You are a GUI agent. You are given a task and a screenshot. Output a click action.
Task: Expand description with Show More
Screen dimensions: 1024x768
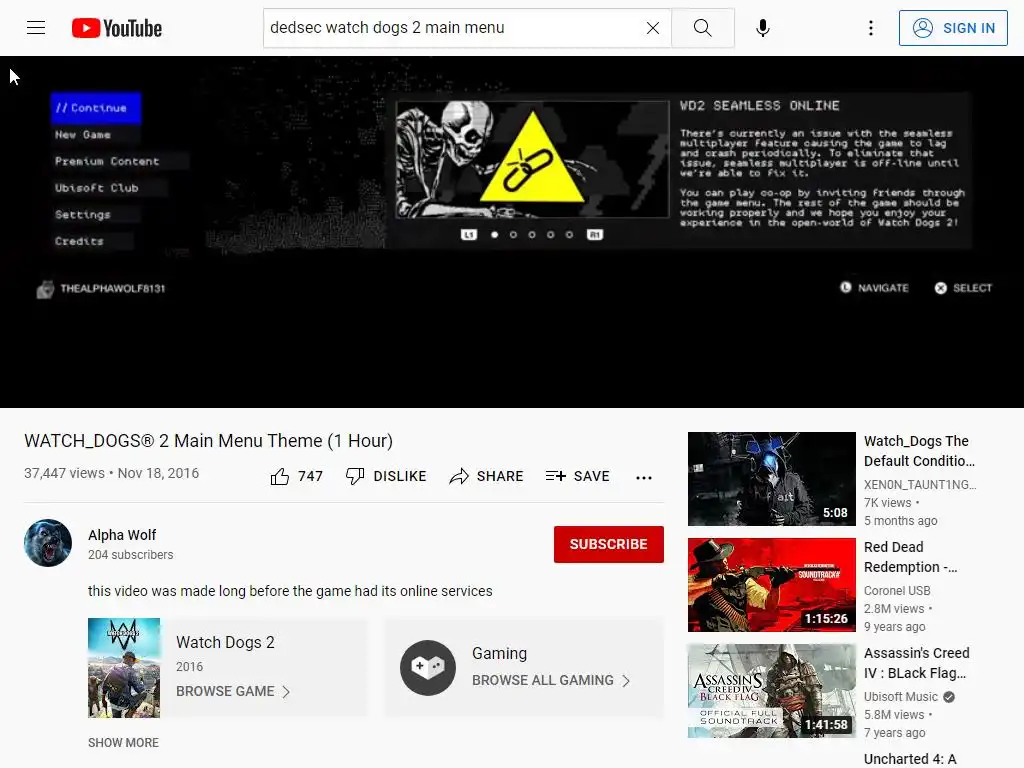coord(123,743)
